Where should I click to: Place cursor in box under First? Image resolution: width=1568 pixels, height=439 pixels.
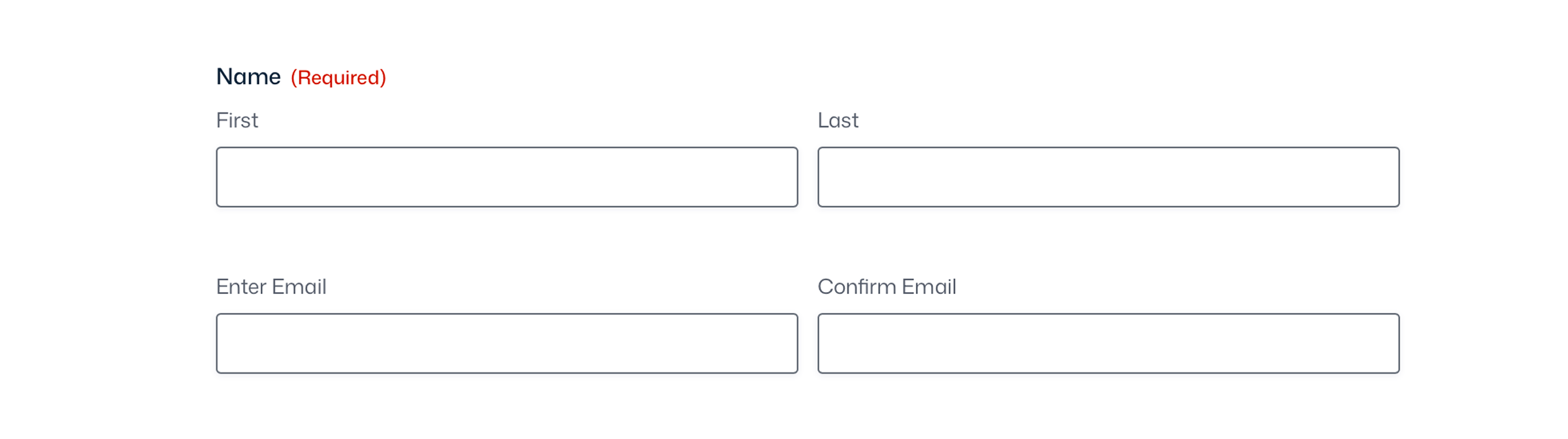click(507, 177)
